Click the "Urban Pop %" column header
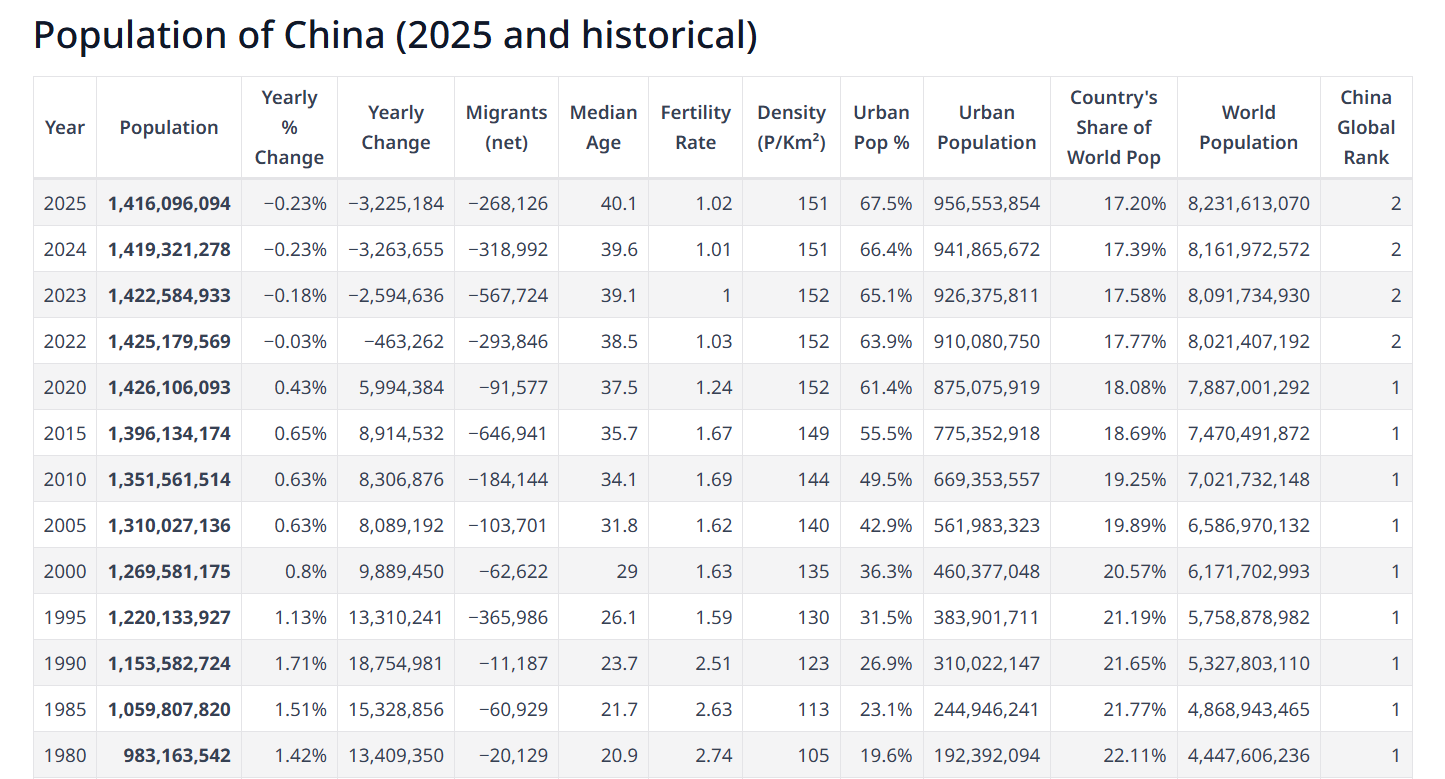 pyautogui.click(x=881, y=128)
